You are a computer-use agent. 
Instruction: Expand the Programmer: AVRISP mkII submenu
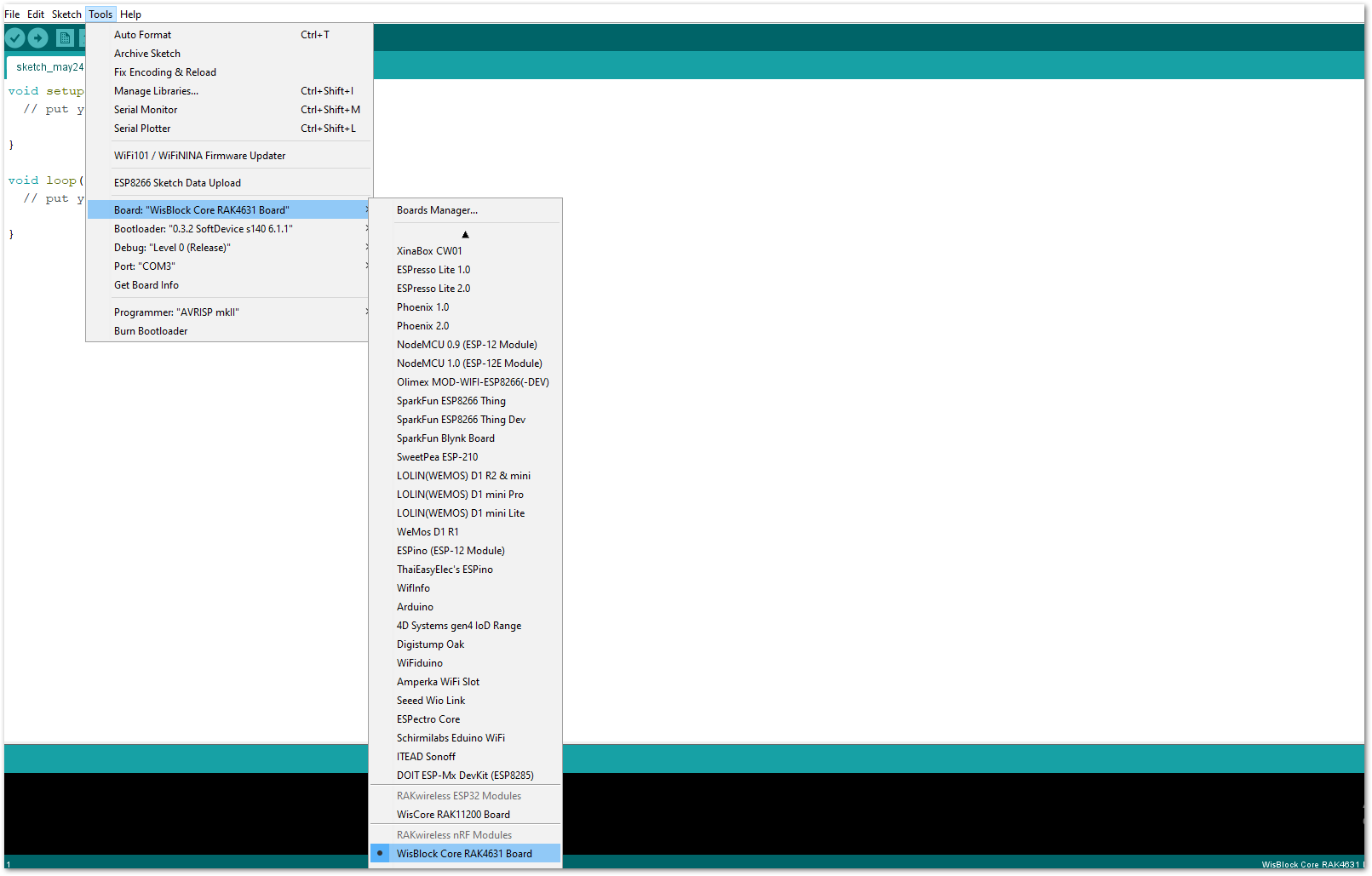229,312
